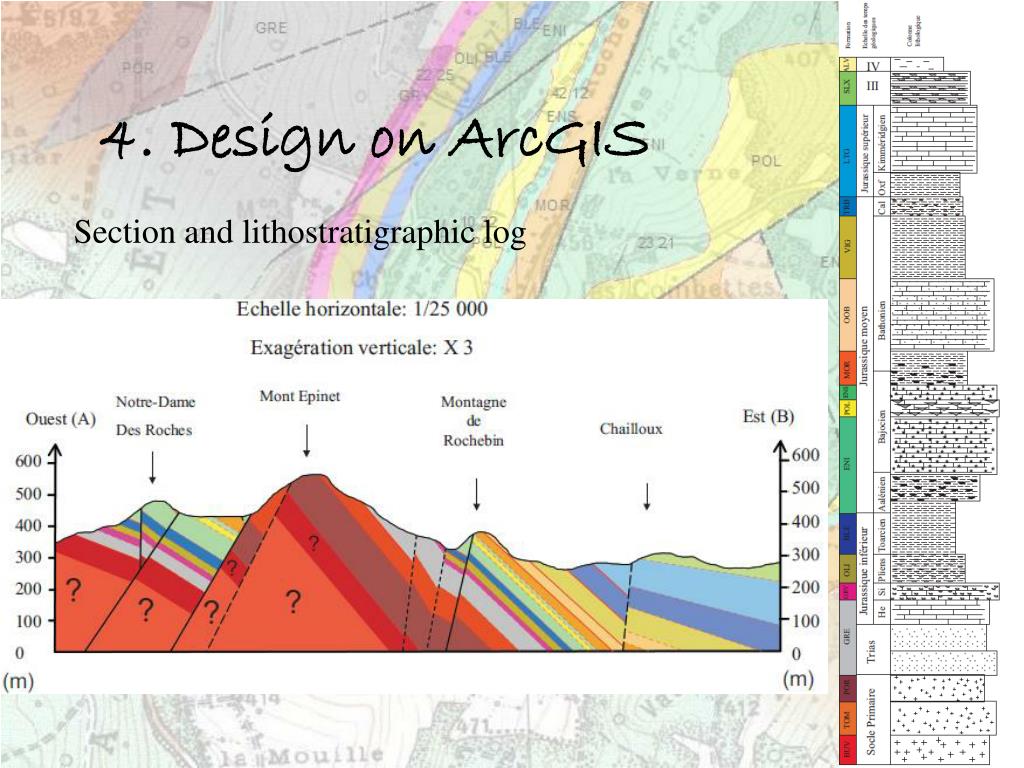
Task: Click the large ENI green formation swatch
Action: click(847, 465)
